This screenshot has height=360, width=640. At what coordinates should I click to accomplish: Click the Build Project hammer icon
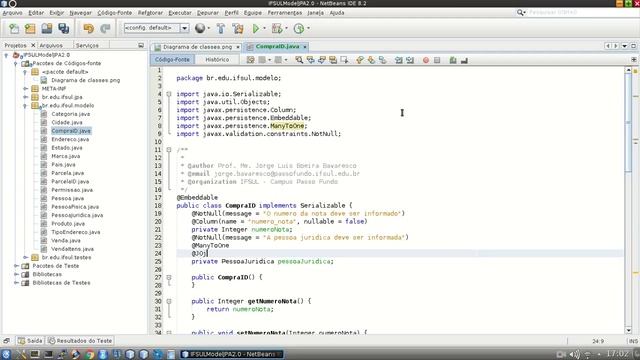221,28
